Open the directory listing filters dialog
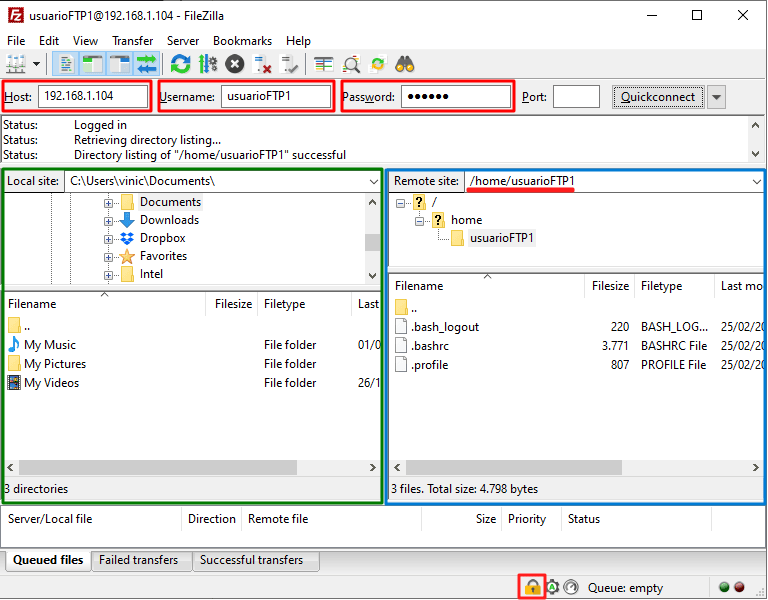 click(x=323, y=64)
